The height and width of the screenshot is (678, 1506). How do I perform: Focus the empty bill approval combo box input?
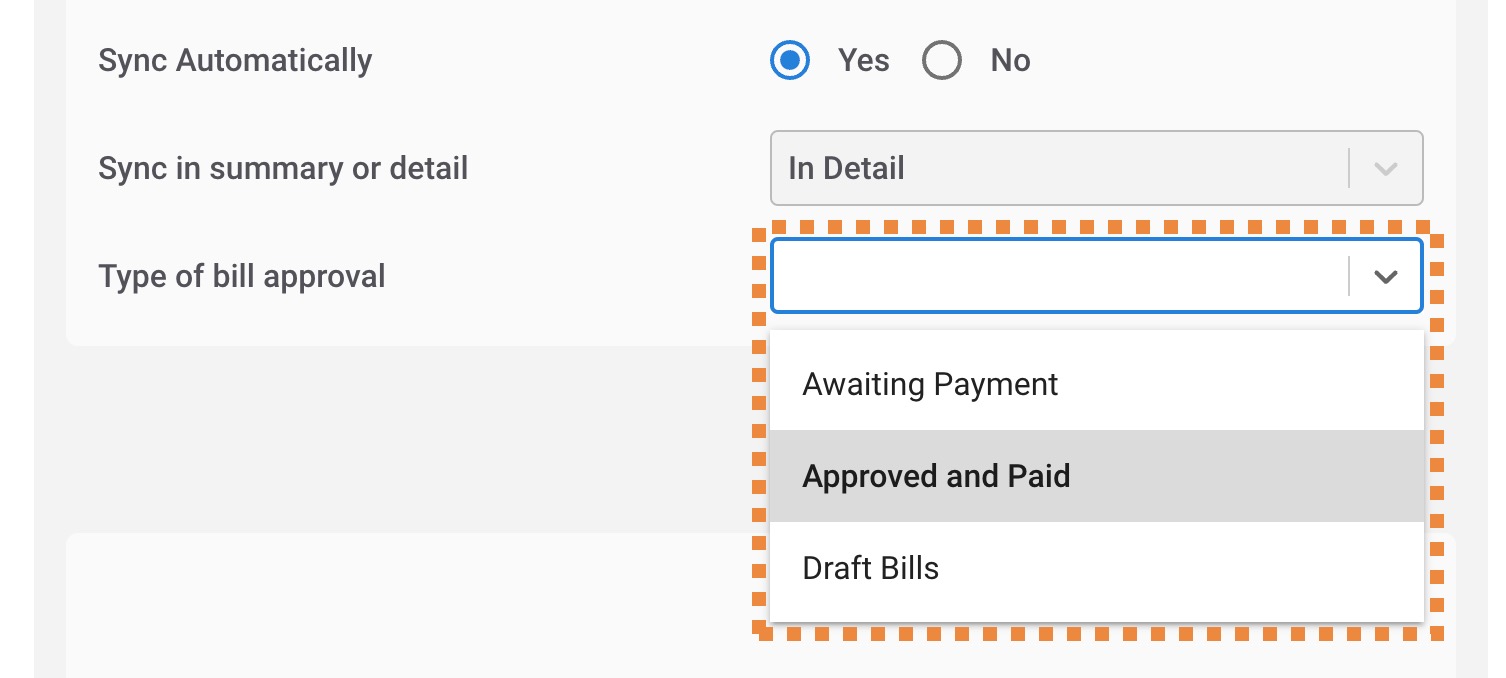pos(1060,276)
